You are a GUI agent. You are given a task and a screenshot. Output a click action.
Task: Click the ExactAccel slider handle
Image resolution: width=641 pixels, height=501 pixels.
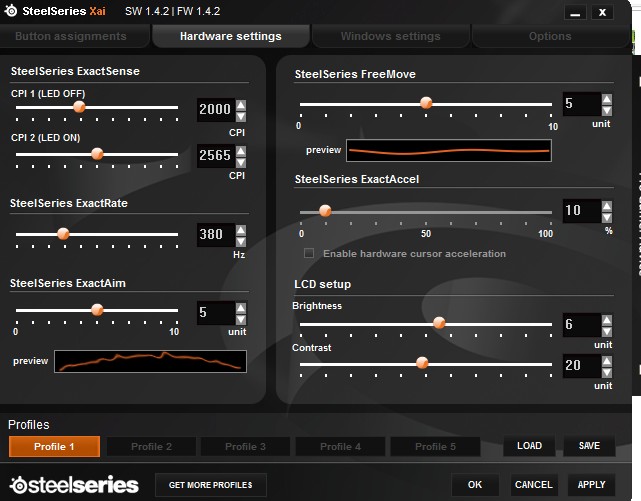coord(325,211)
